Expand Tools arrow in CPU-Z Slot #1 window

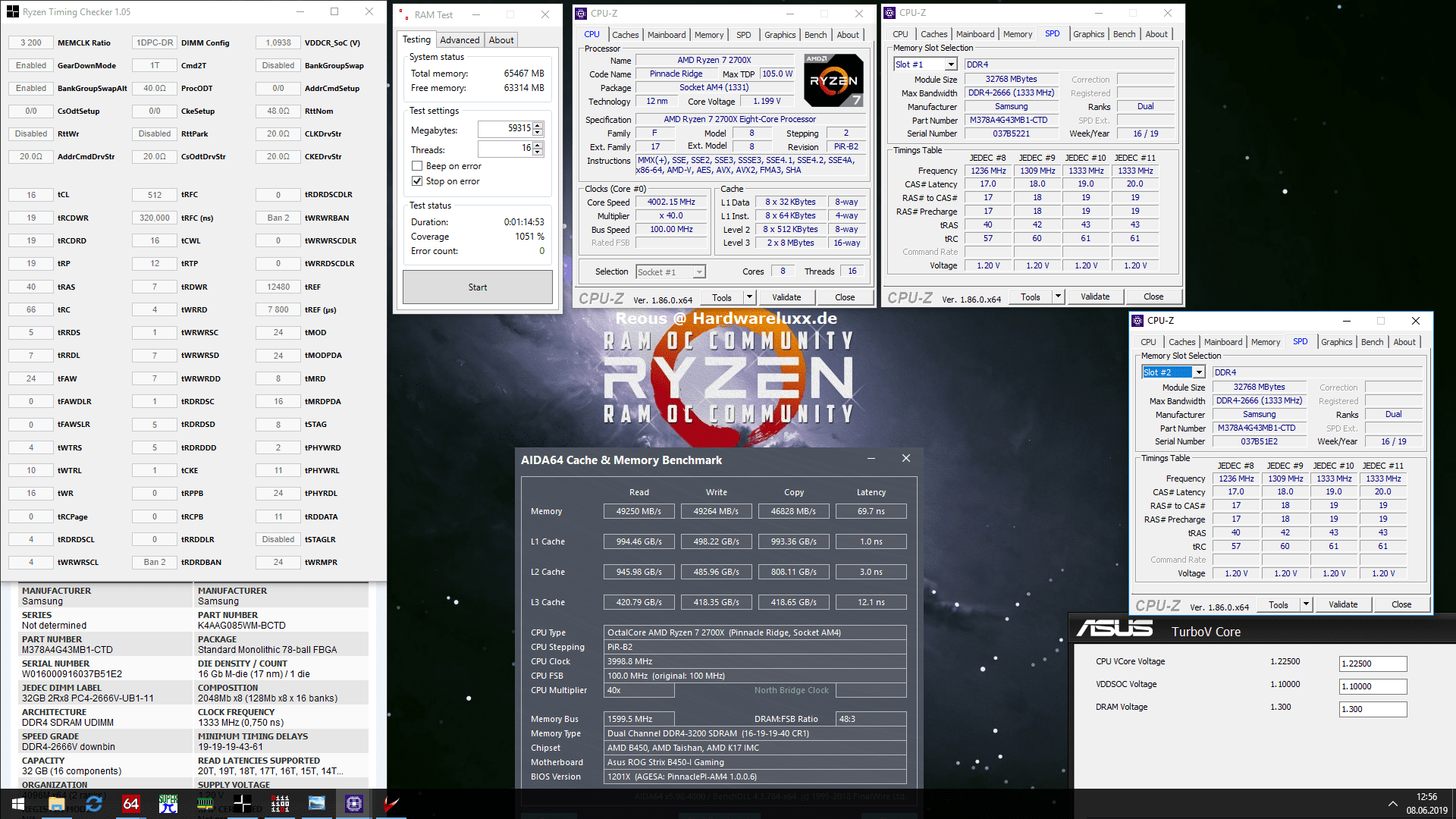click(1058, 297)
